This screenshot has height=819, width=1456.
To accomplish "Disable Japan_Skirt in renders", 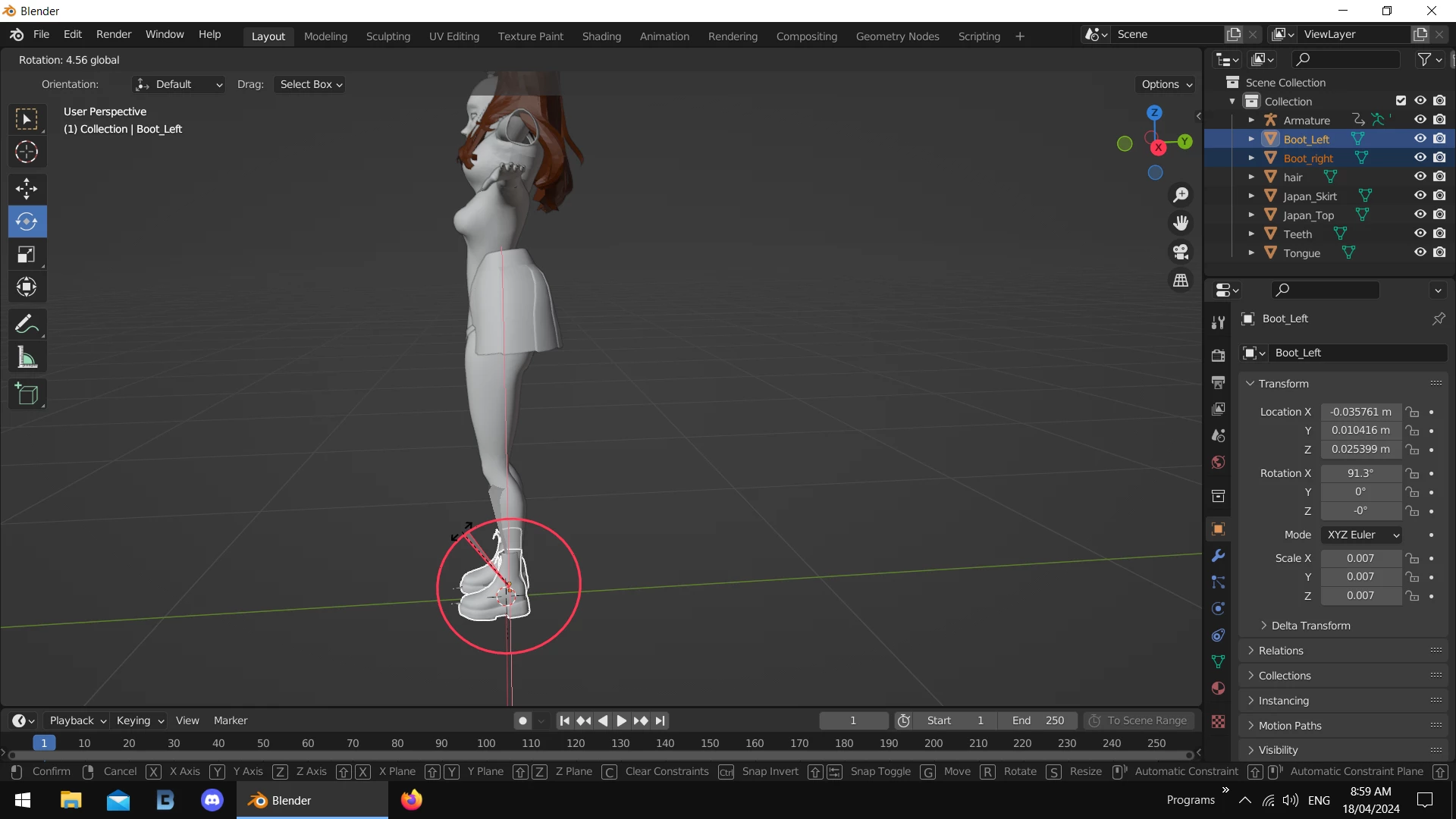I will [1439, 196].
